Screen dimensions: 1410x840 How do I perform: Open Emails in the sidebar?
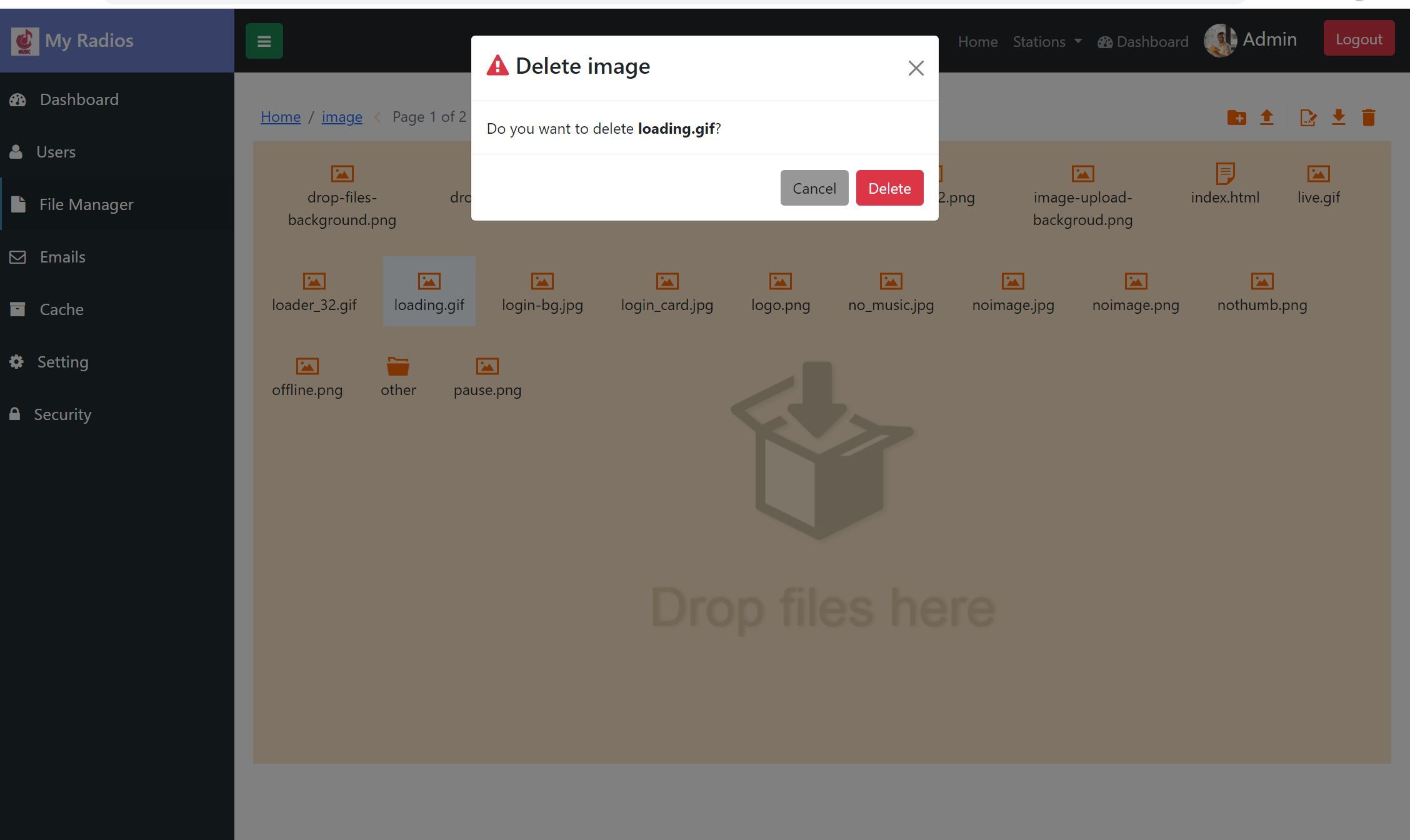(x=117, y=257)
